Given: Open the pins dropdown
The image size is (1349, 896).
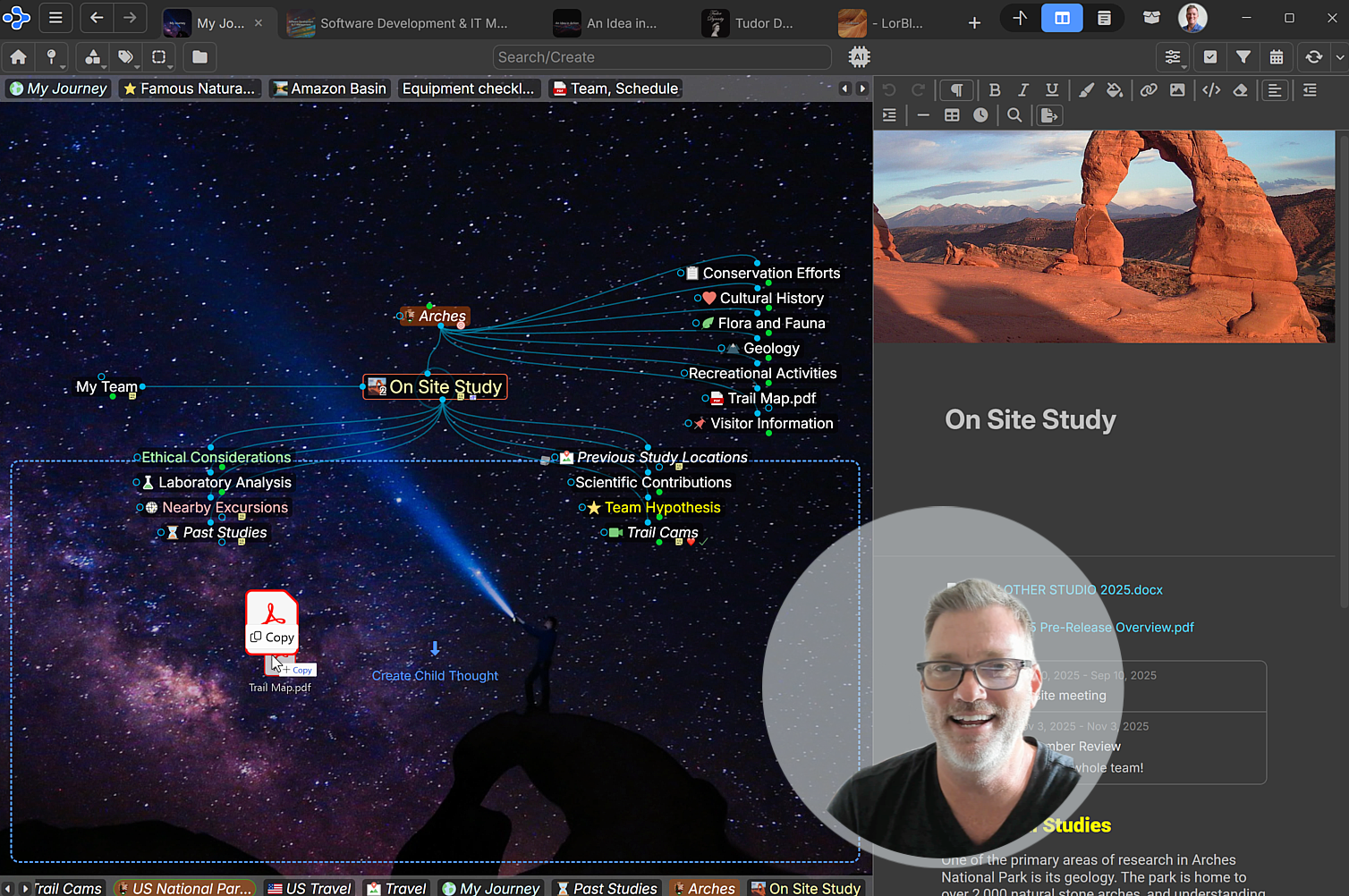Looking at the screenshot, I should 53,57.
